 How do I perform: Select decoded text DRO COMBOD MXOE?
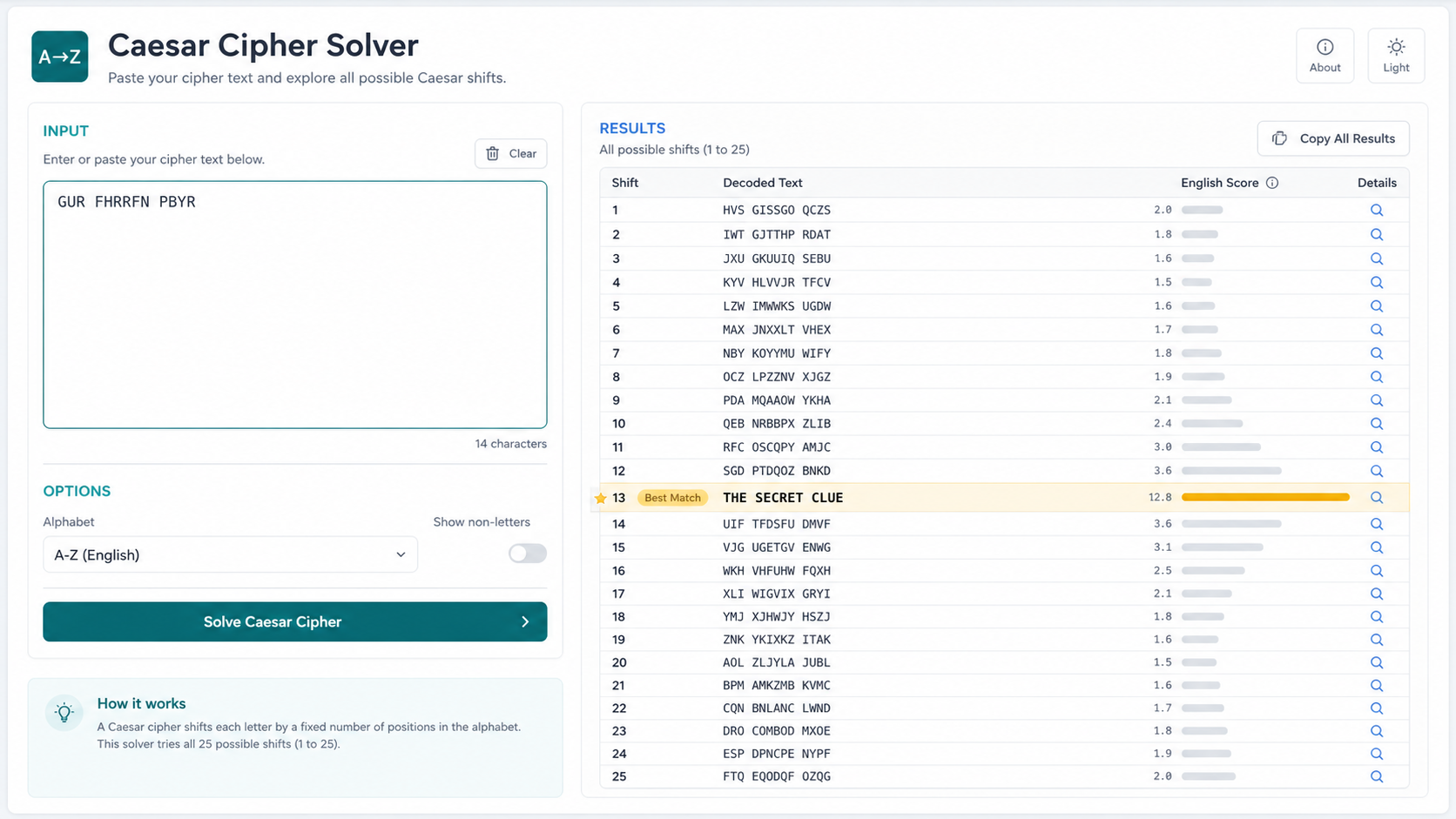pos(777,731)
